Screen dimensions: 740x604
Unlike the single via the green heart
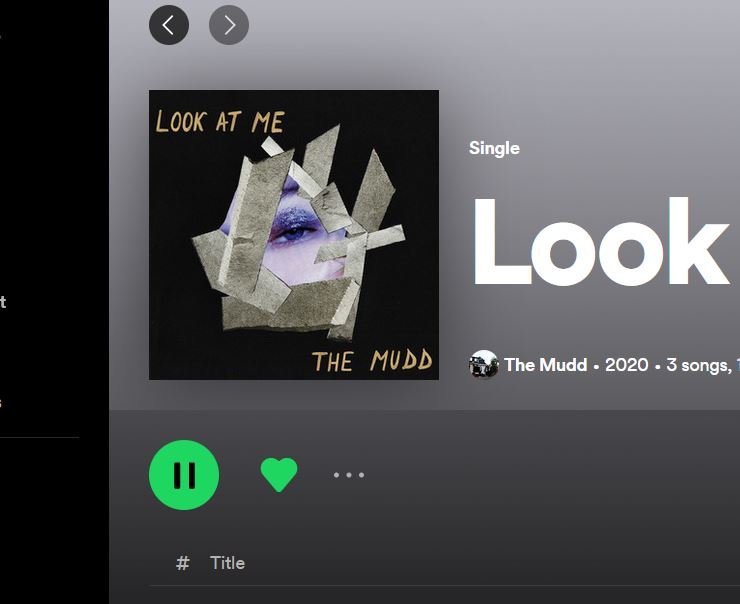tap(279, 475)
